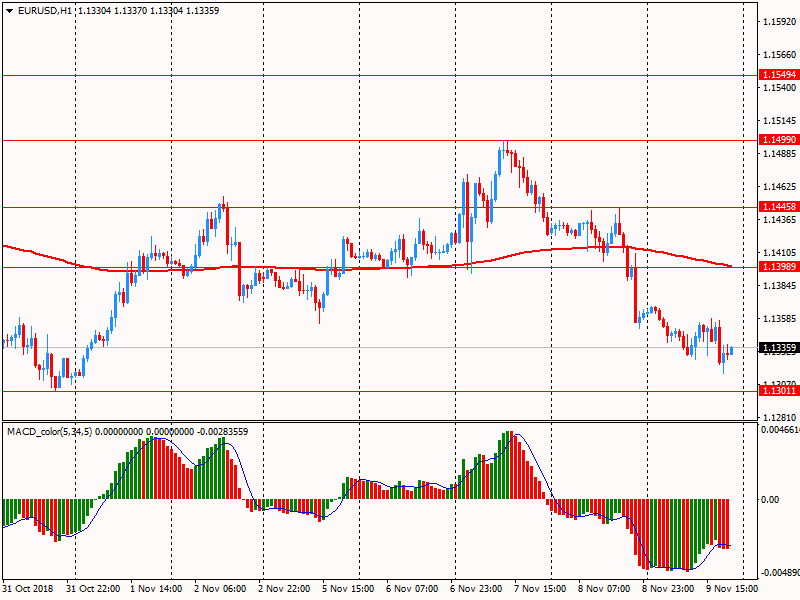Click the 1.13989 red price tag
The height and width of the screenshot is (600, 800).
[778, 267]
